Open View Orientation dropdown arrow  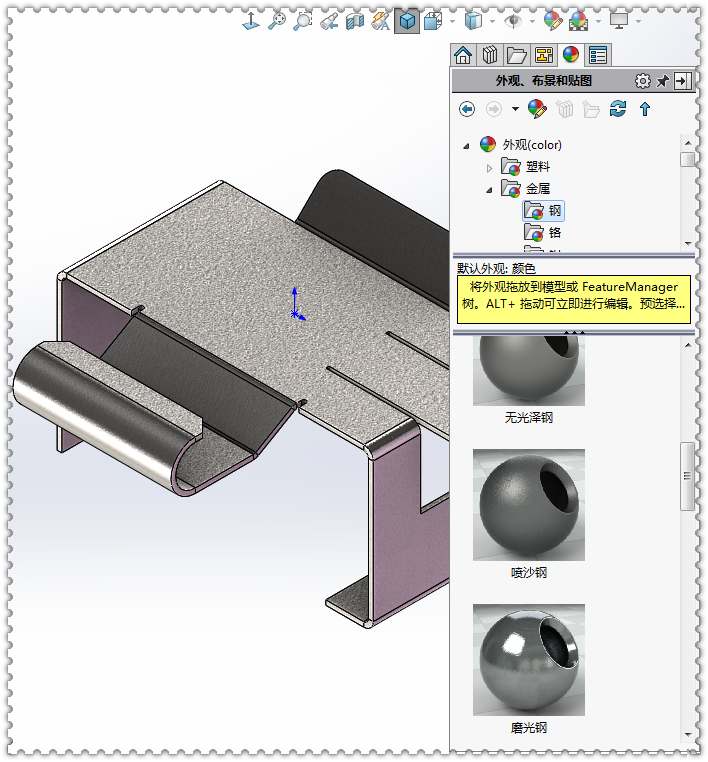[x=452, y=21]
